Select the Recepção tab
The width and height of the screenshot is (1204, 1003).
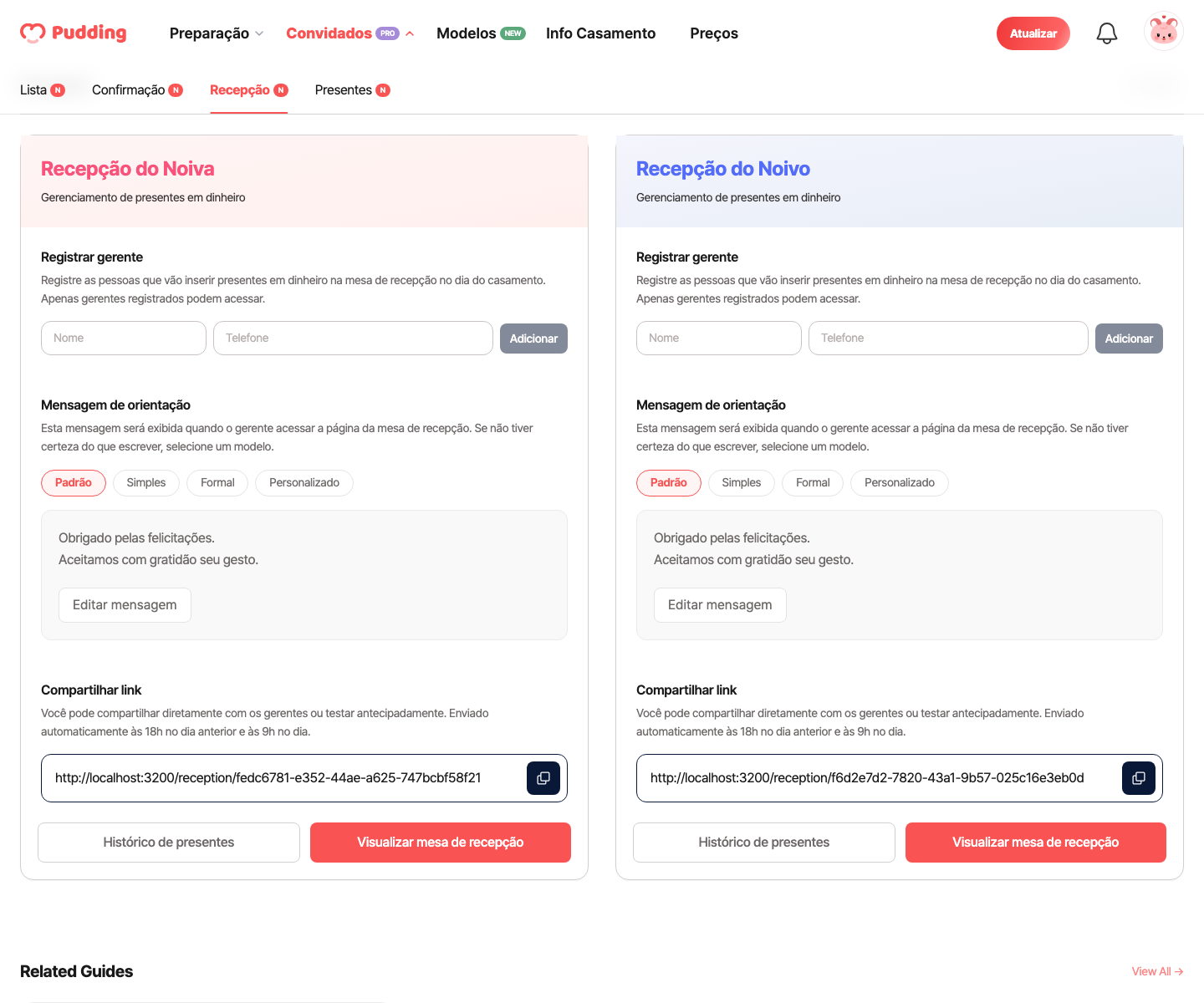tap(248, 89)
